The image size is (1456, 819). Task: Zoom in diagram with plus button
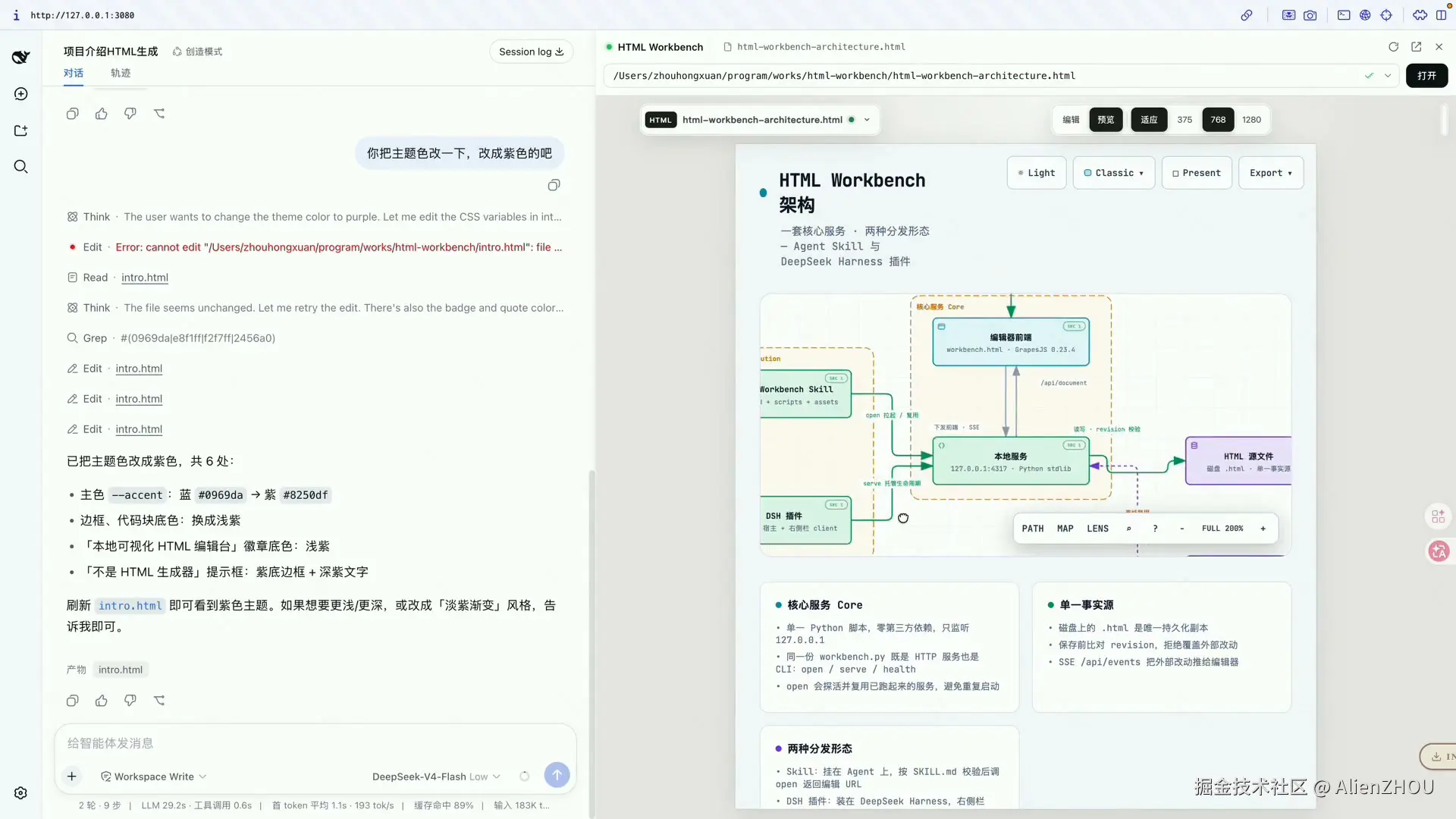1263,529
